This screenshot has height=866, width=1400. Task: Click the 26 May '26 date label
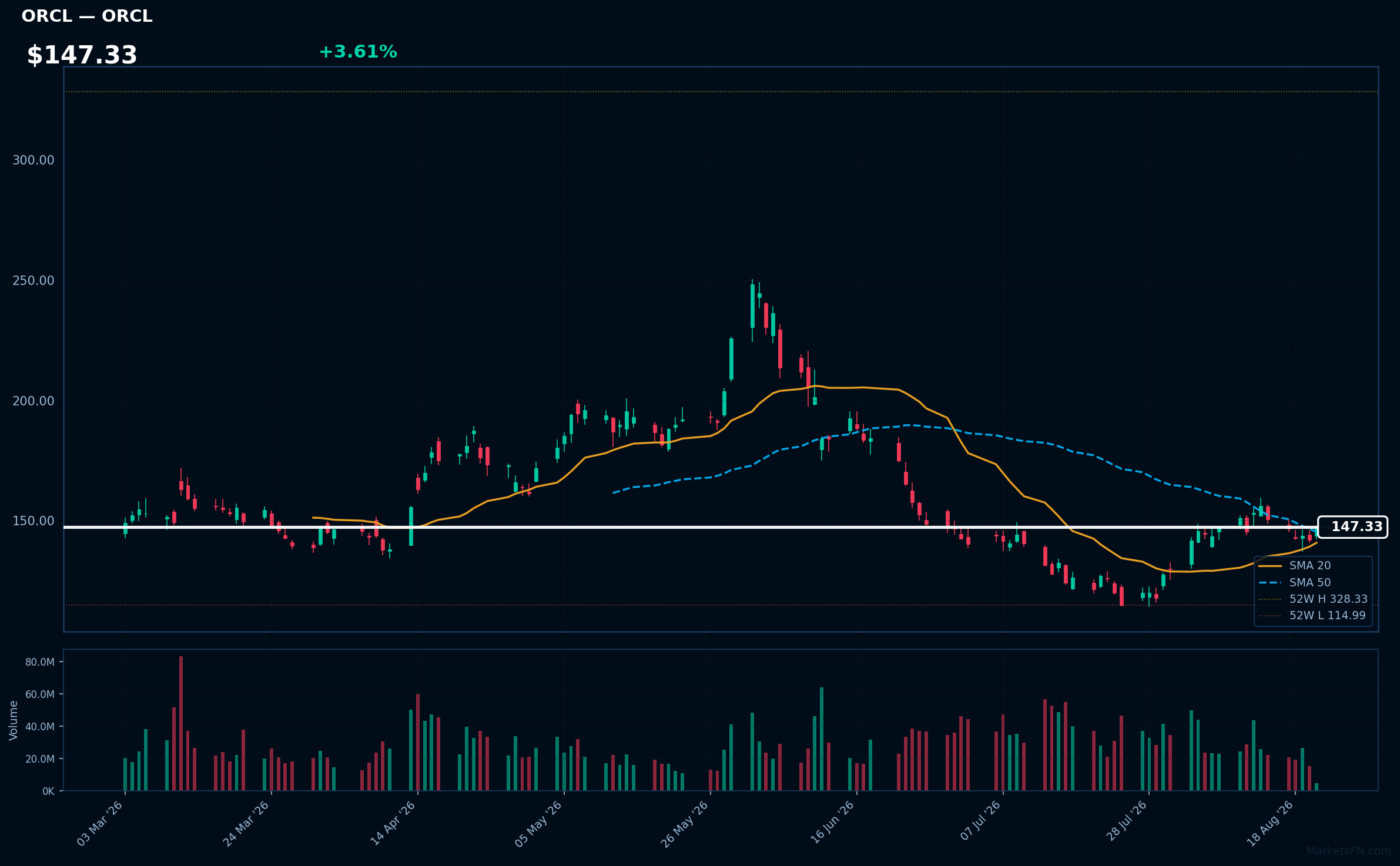click(685, 824)
